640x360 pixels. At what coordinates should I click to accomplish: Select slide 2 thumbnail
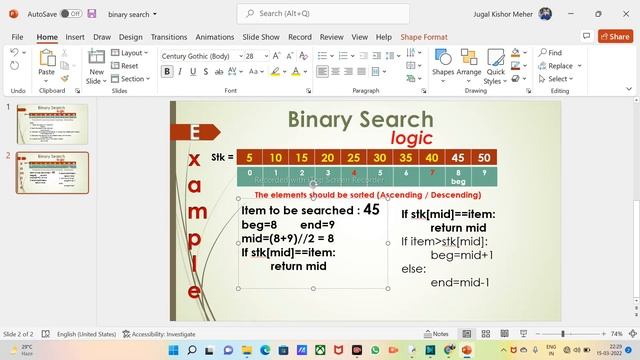[52, 173]
